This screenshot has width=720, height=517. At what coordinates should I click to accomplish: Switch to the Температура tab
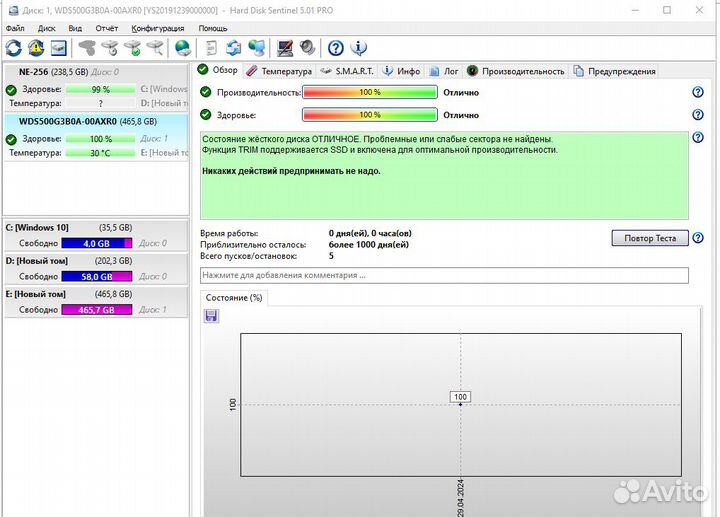click(x=279, y=71)
